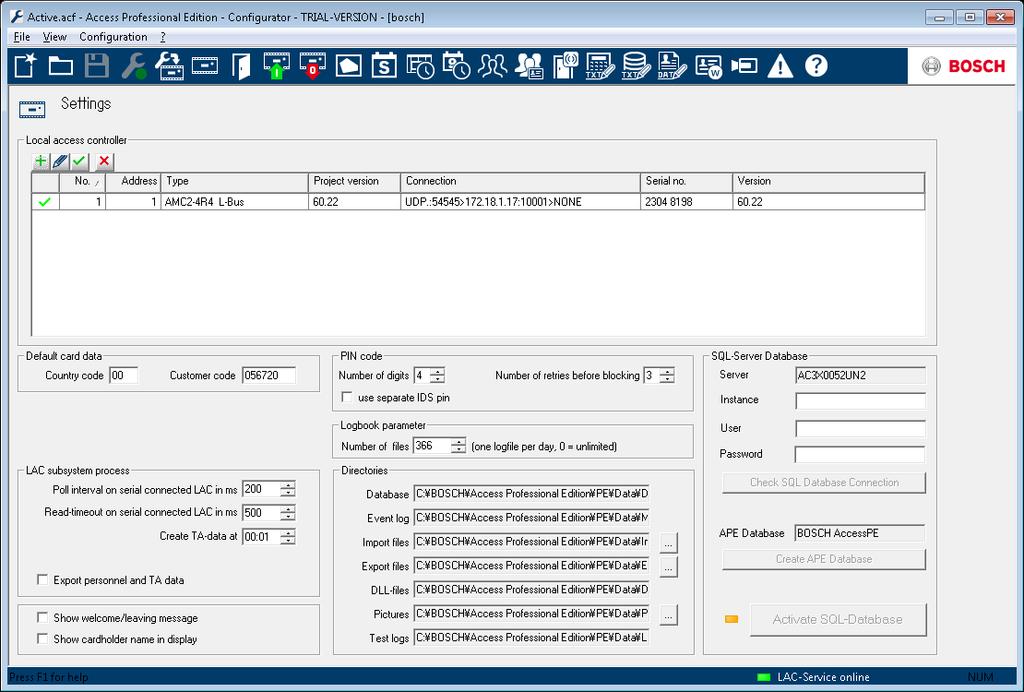Screen dimensions: 1024x692
Task: Open the output signals icon with red marker
Action: click(313, 66)
